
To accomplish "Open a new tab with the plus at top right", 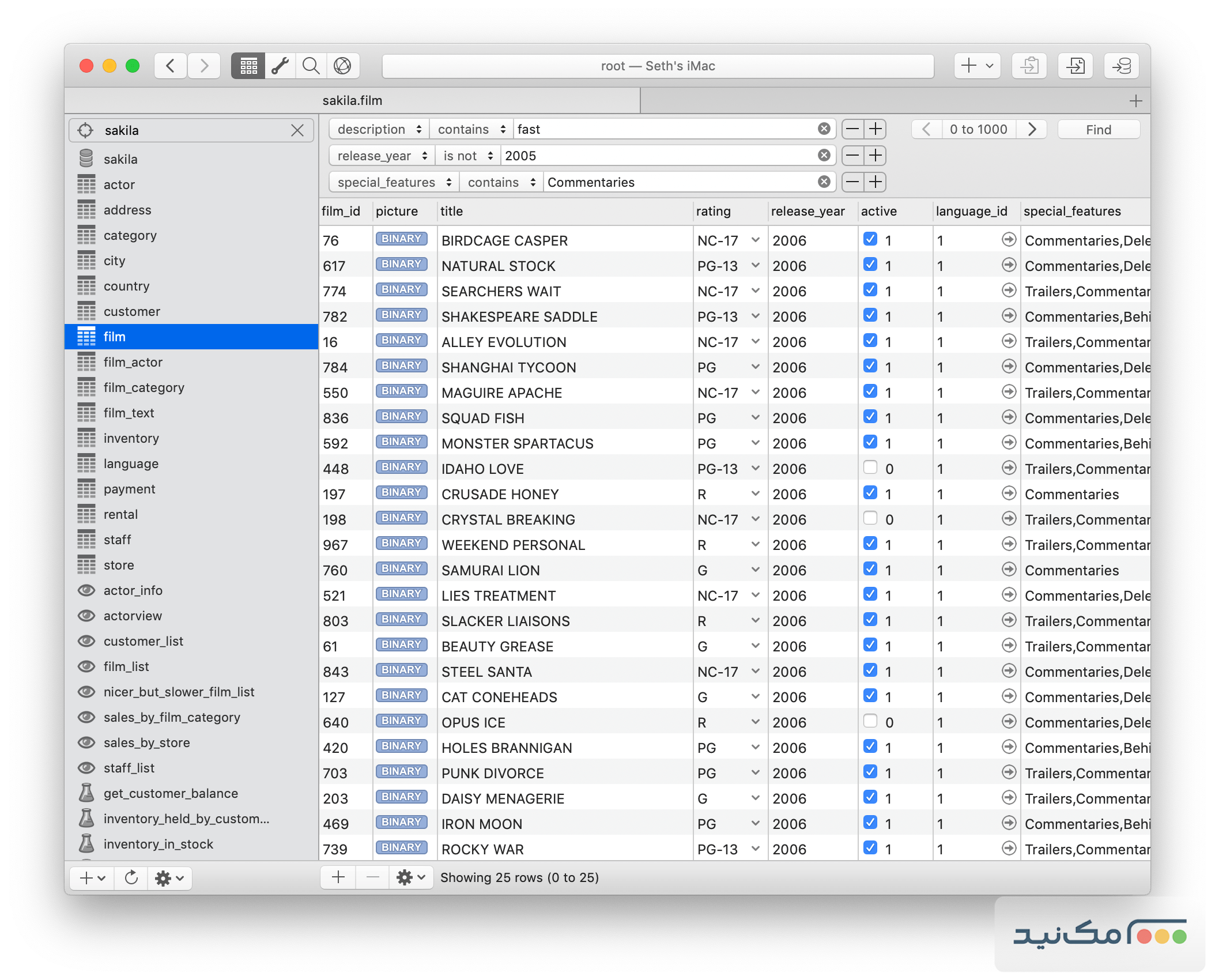I will click(1135, 100).
